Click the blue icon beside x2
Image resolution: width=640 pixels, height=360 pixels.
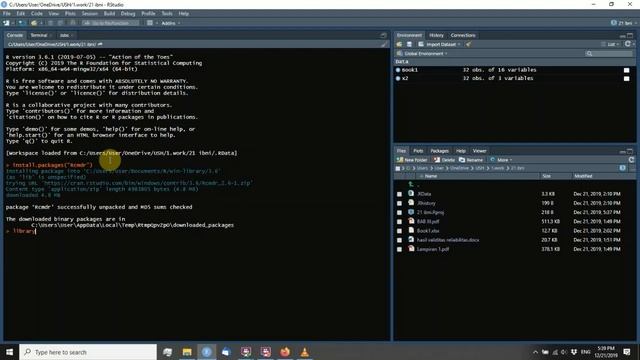(x=398, y=78)
